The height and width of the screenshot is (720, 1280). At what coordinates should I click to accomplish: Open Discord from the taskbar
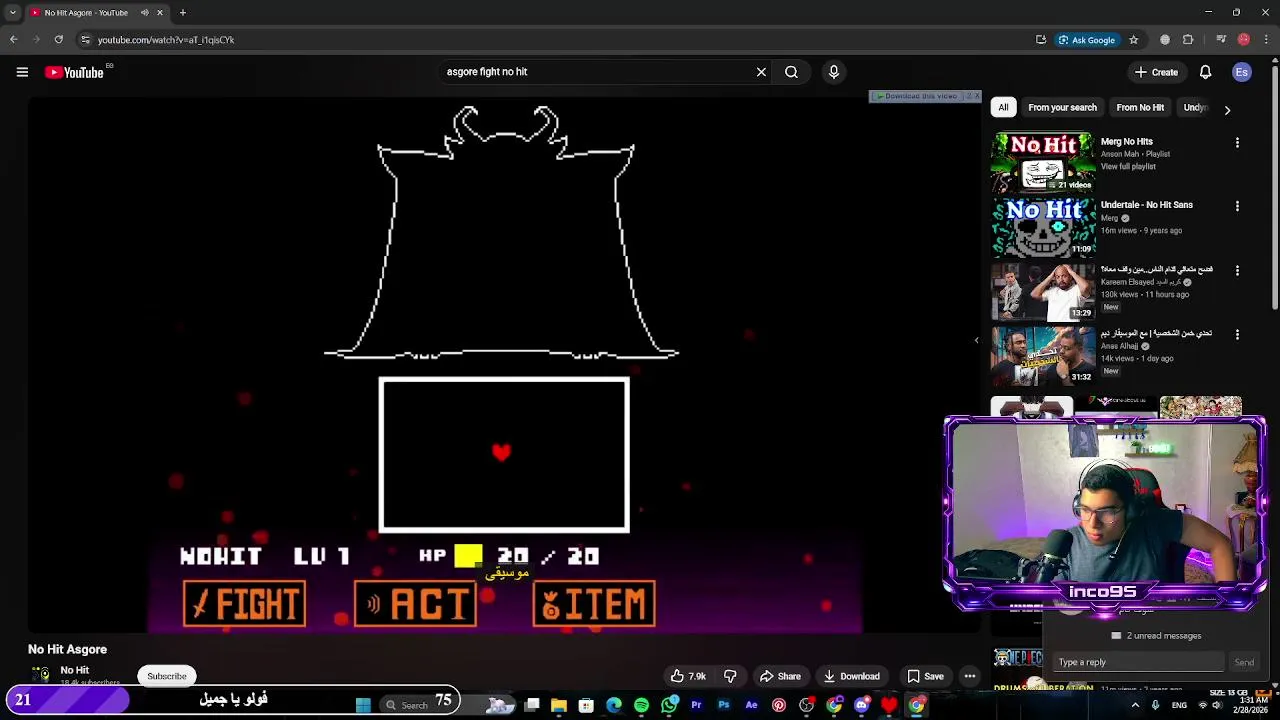862,705
